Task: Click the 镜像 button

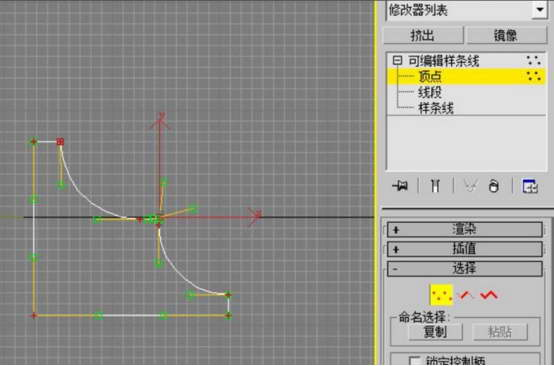Action: tap(507, 35)
